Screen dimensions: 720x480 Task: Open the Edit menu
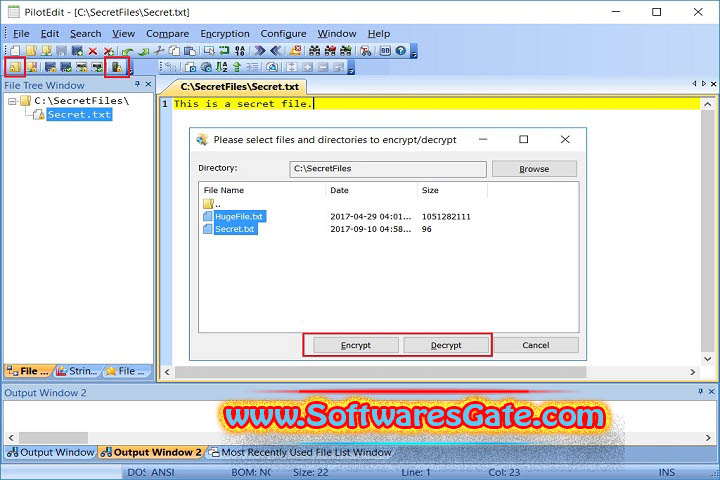click(x=50, y=34)
